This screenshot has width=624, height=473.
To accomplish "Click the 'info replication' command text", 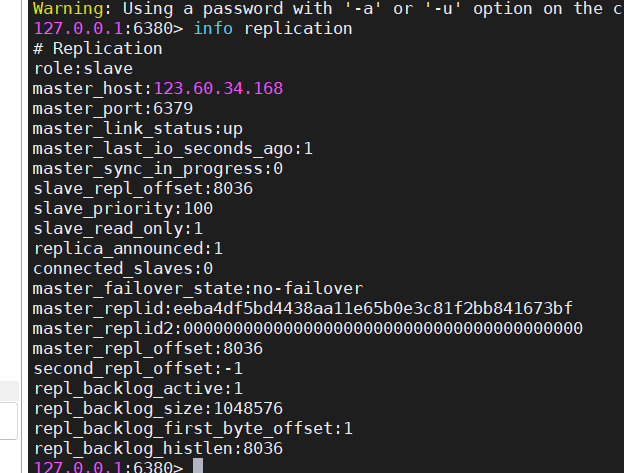I will 273,29.
